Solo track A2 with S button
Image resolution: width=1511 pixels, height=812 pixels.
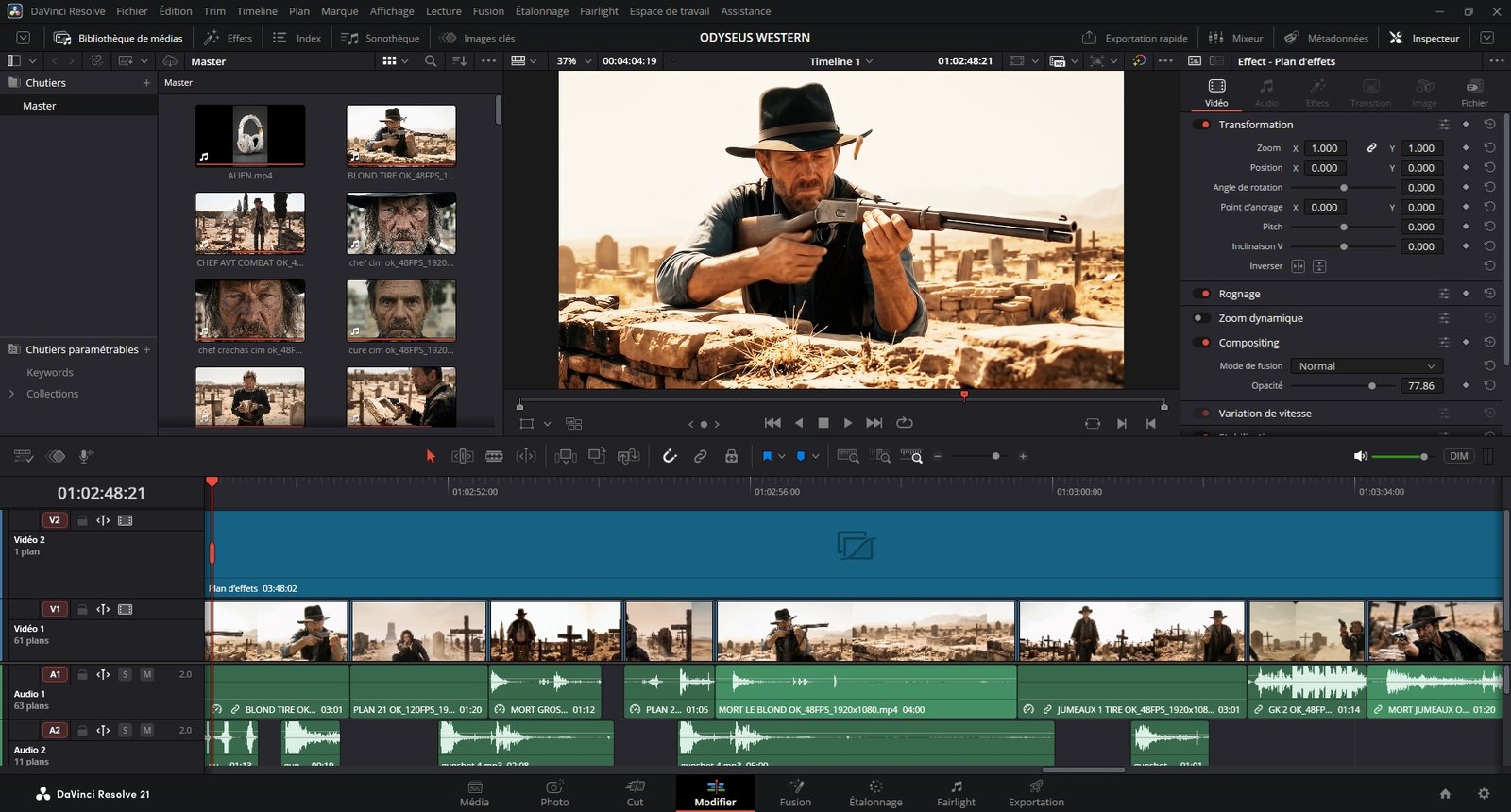coord(125,730)
